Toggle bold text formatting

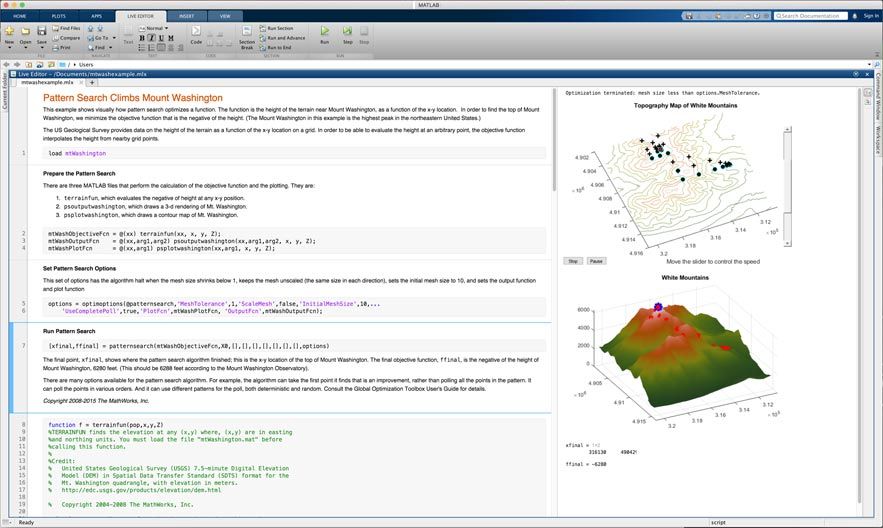click(143, 38)
